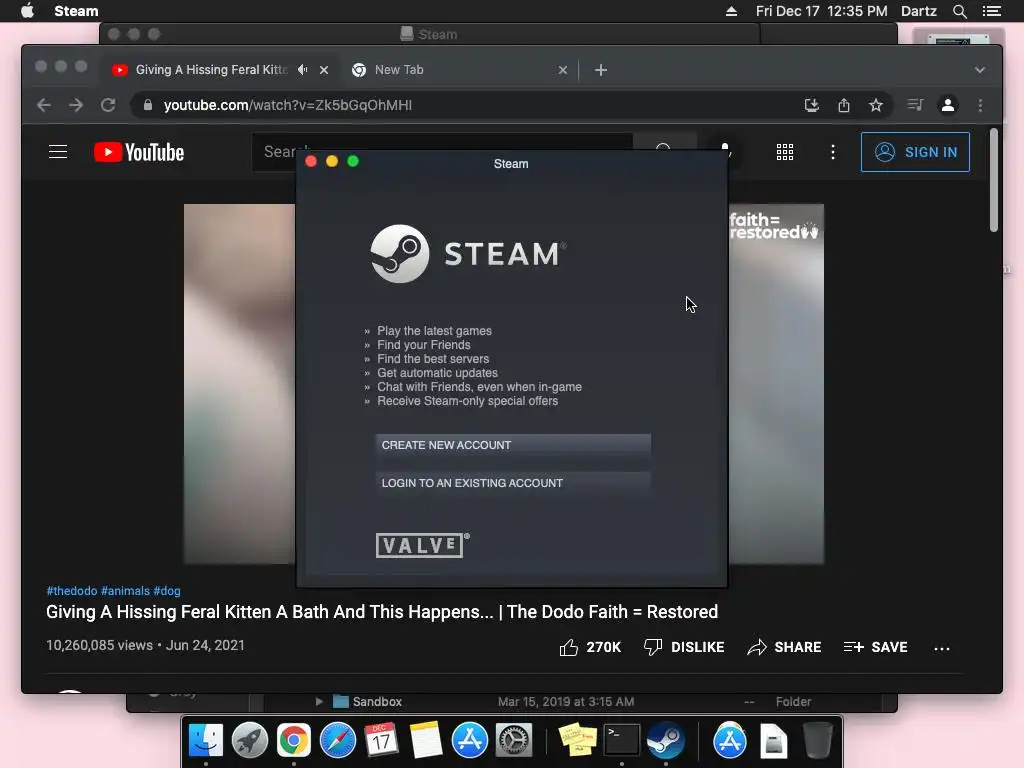Open YouTube hamburger guide menu
The image size is (1024, 768).
coord(58,152)
